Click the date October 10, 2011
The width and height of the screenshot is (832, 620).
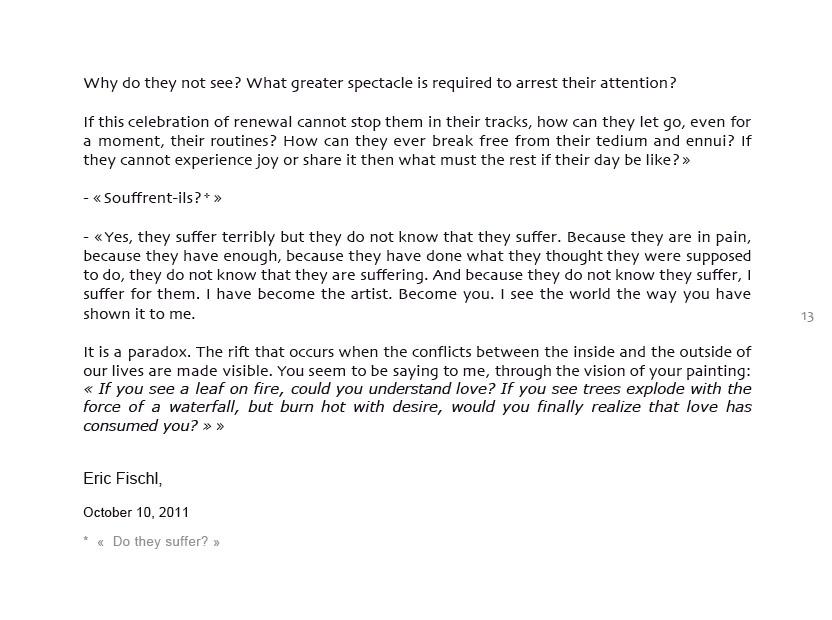pyautogui.click(x=136, y=512)
